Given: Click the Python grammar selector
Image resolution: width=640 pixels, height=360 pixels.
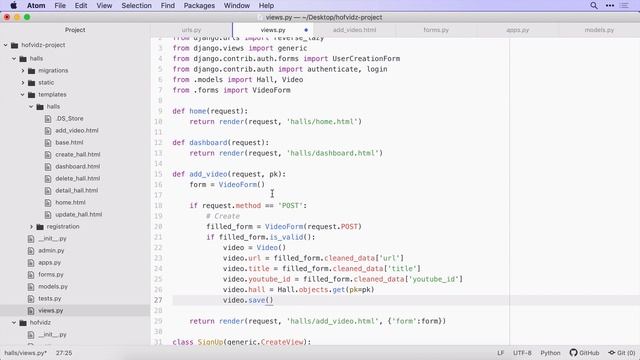Looking at the screenshot, I should point(550,353).
